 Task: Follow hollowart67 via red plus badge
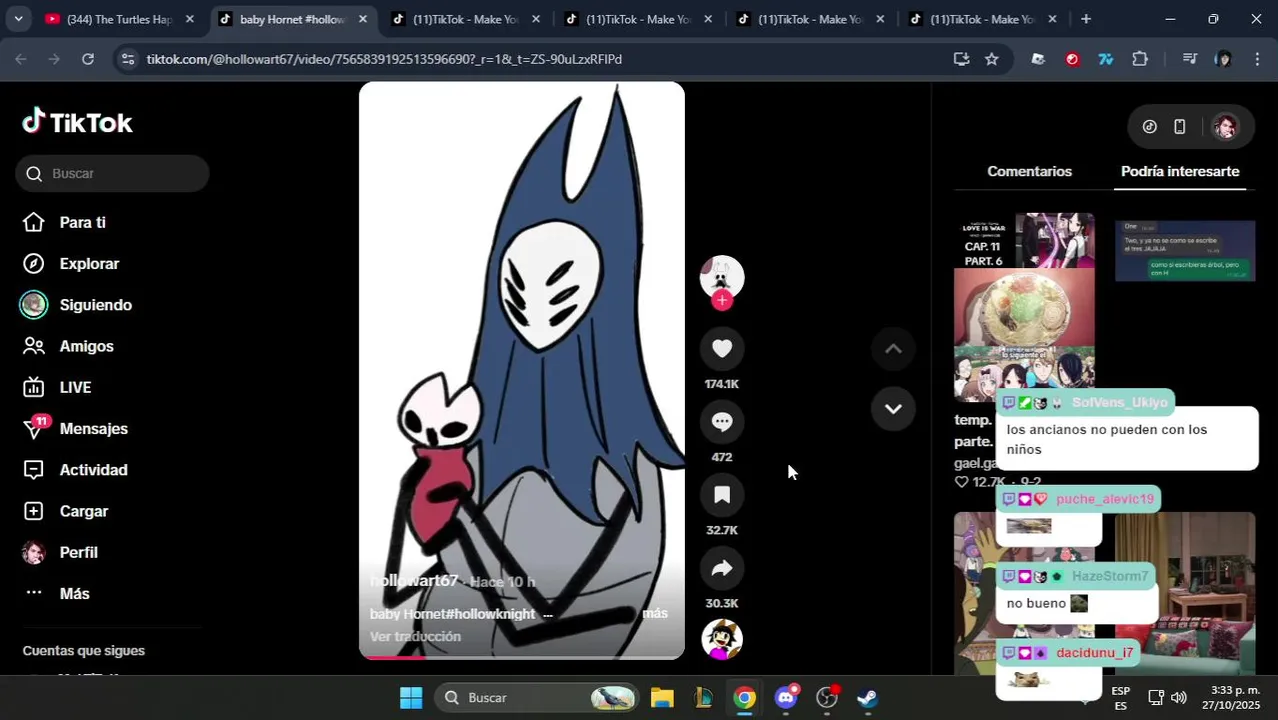pyautogui.click(x=722, y=300)
